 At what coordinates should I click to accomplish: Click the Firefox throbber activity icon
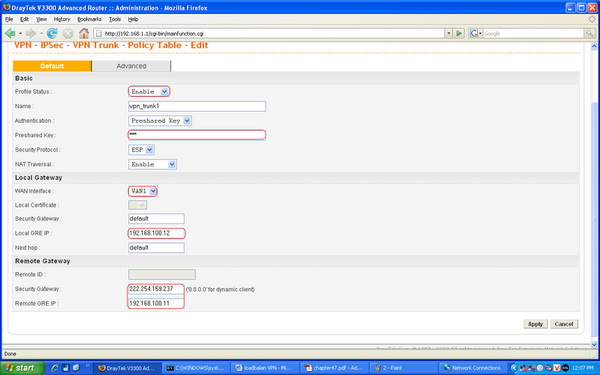[592, 19]
